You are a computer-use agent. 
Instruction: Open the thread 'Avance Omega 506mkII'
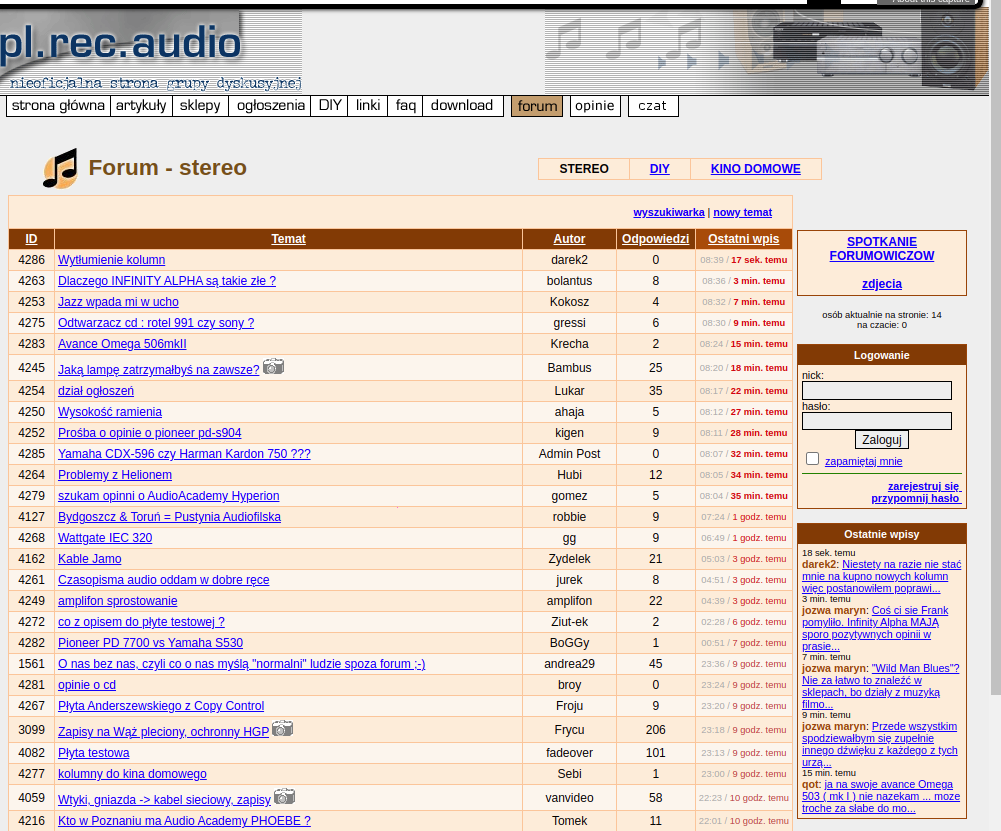(x=123, y=344)
